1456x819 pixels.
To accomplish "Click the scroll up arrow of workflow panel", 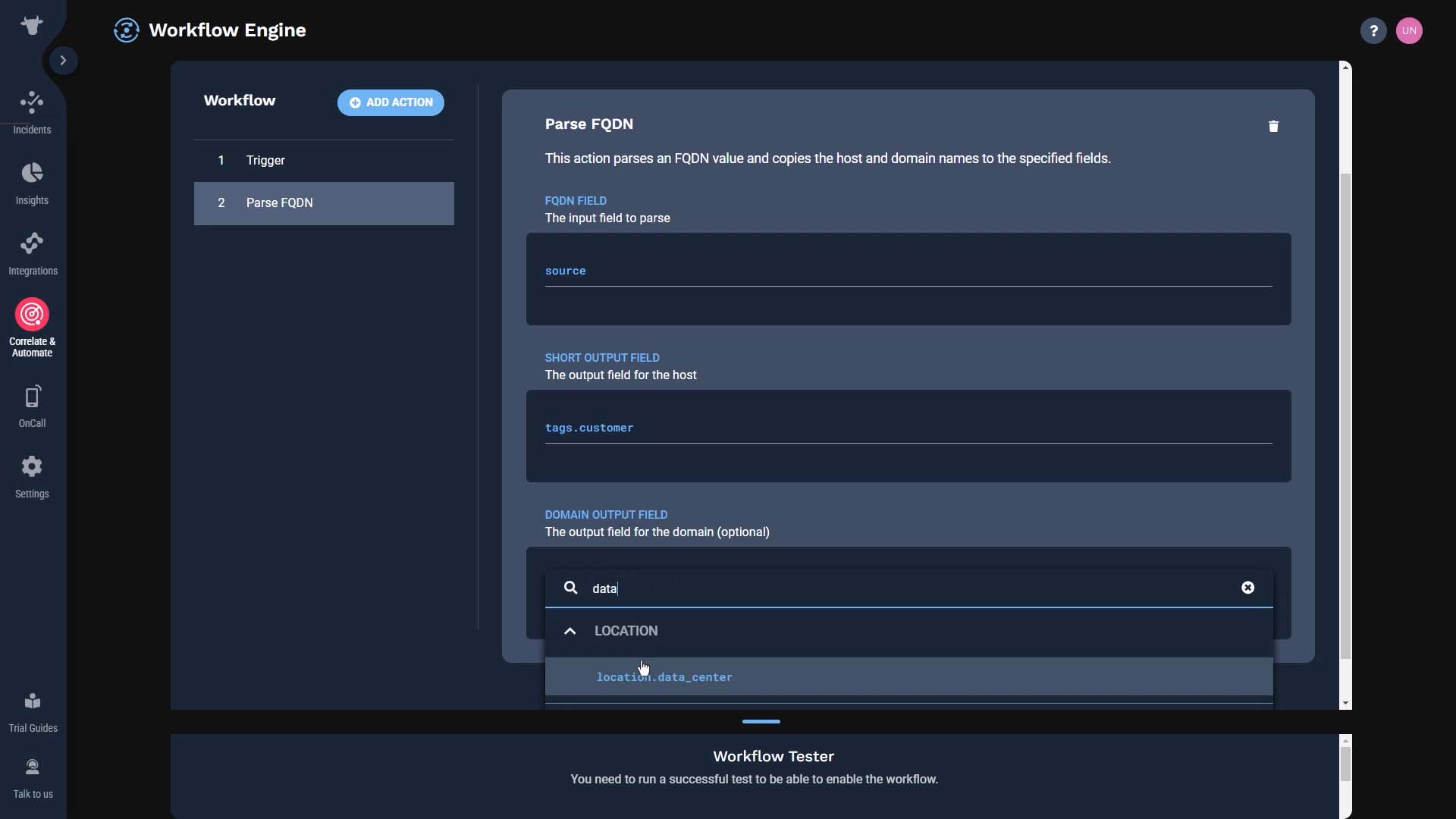I will pos(1345,67).
